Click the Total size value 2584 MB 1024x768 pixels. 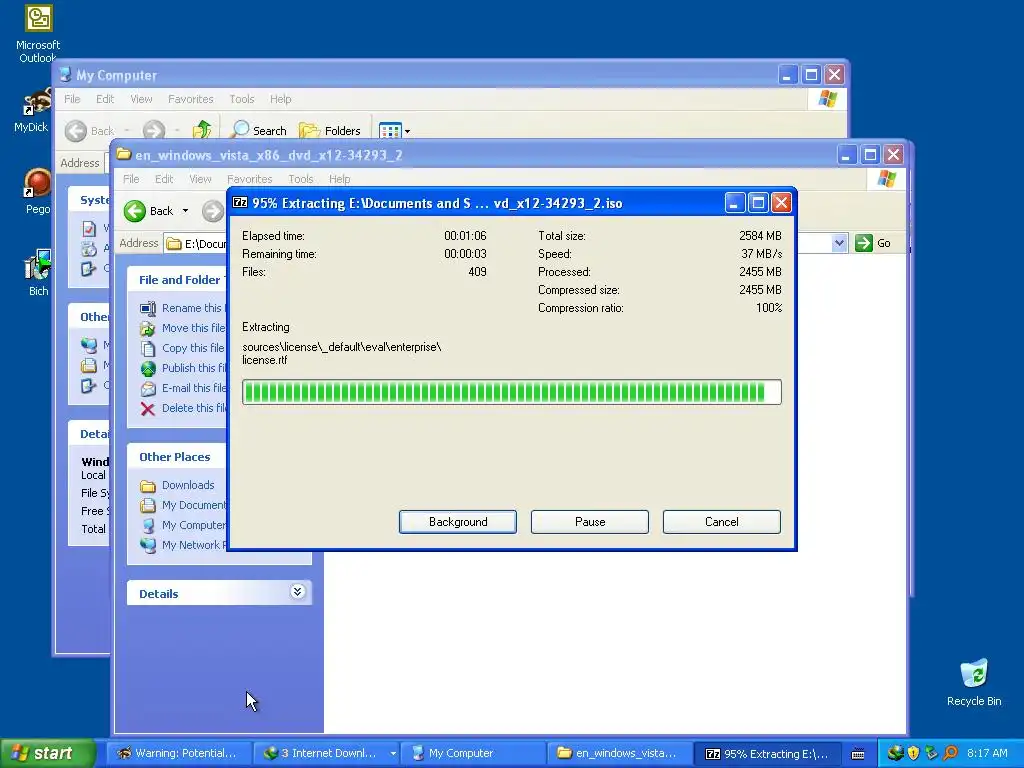pos(760,236)
